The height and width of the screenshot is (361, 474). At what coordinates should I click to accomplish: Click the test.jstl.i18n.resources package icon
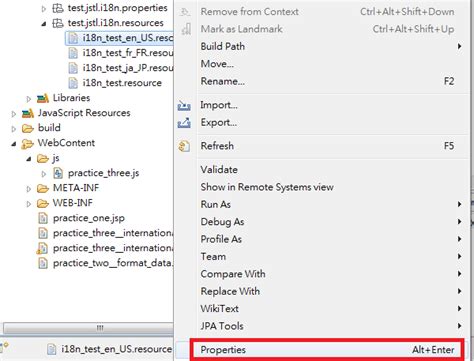pyautogui.click(x=58, y=23)
